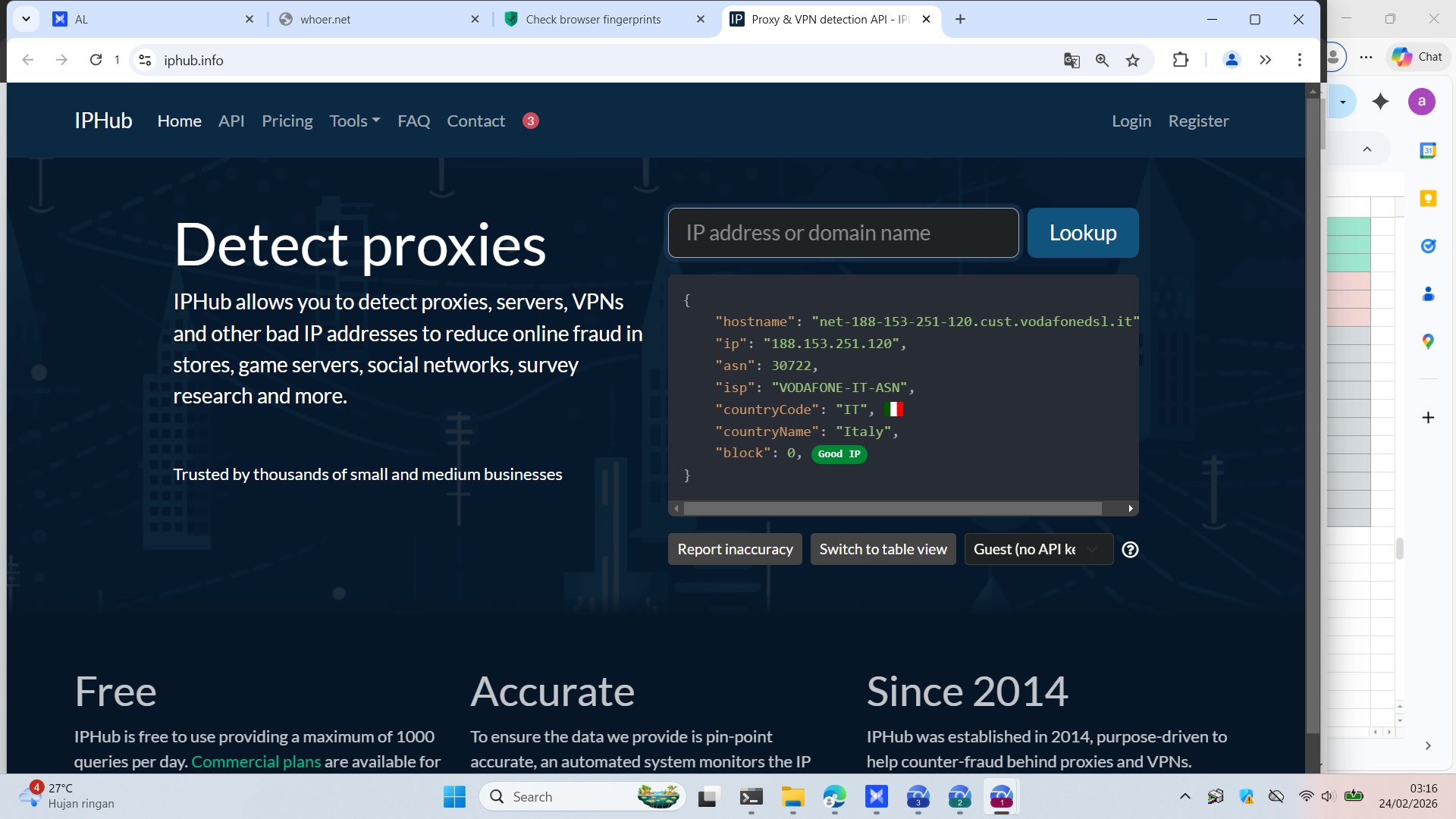The image size is (1456, 819).
Task: Open the Pricing menu item
Action: (x=287, y=121)
